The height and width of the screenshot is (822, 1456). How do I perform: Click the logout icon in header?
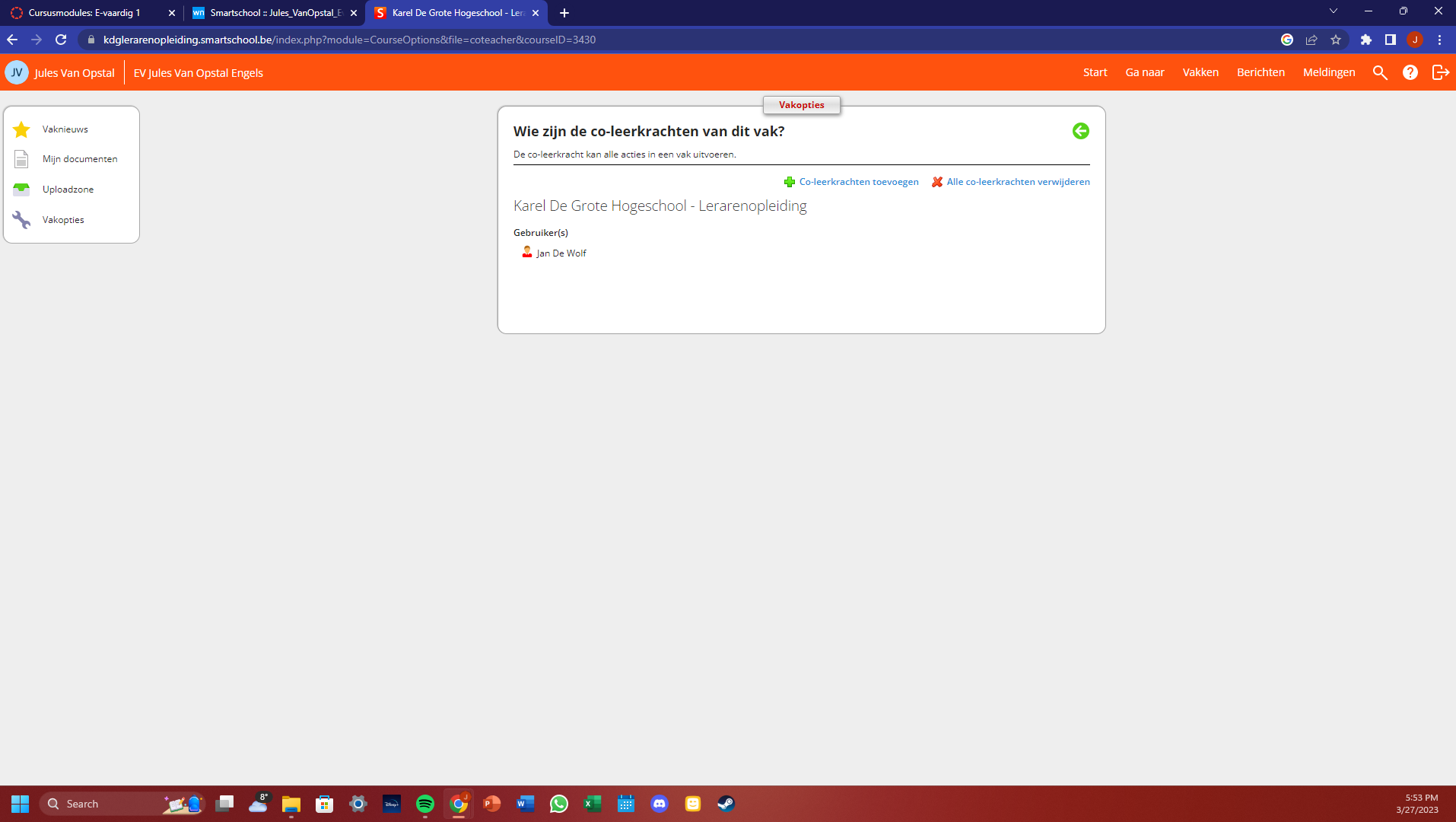pyautogui.click(x=1440, y=72)
